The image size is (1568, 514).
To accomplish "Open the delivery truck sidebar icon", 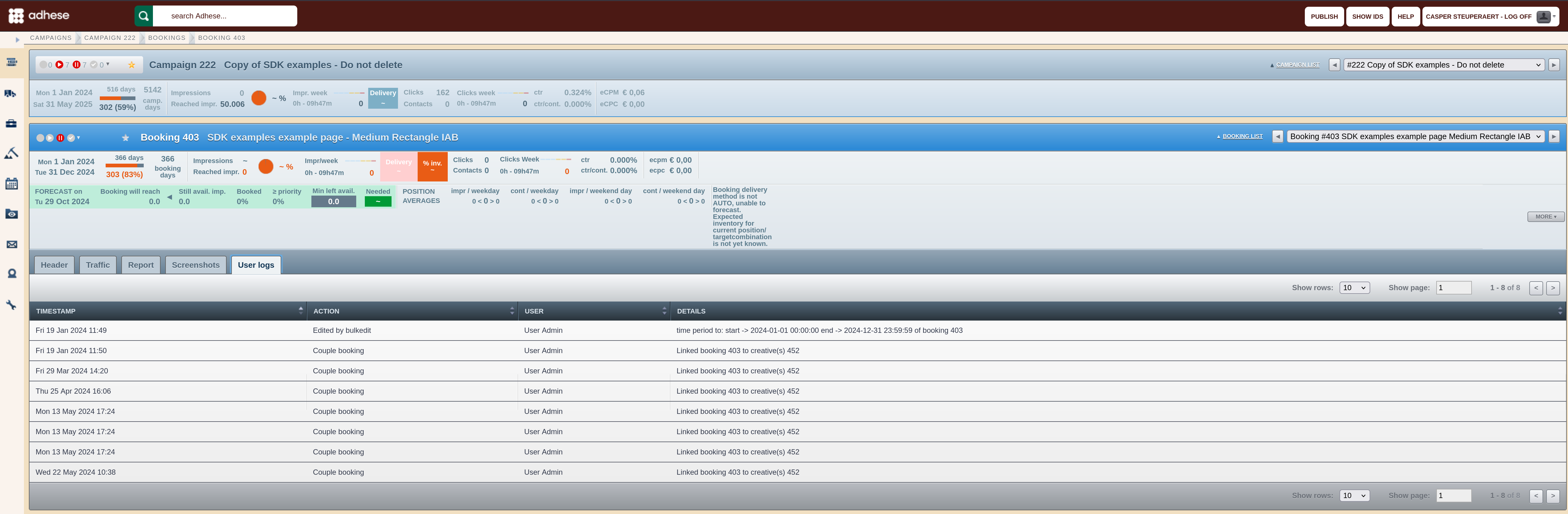I will coord(11,94).
